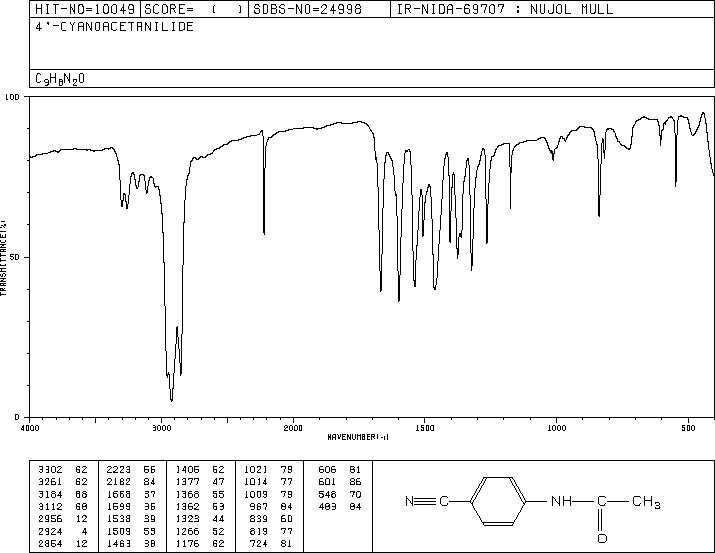The width and height of the screenshot is (715, 553).
Task: Select the HIT-NO=10049 header field
Action: point(85,9)
